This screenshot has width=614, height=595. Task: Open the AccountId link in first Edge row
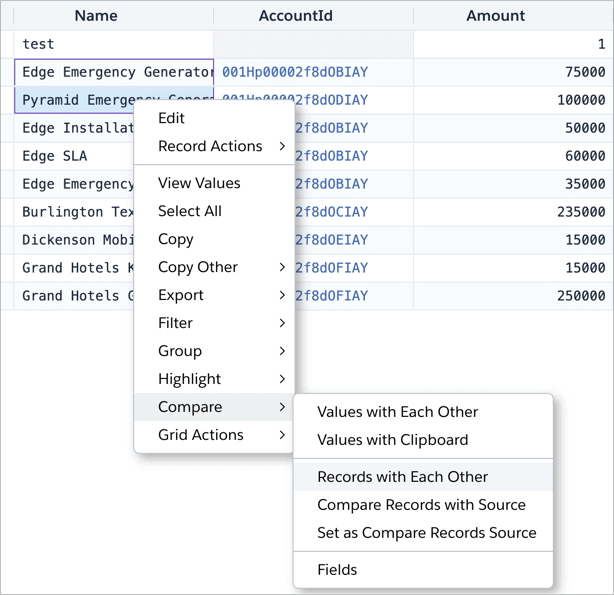pyautogui.click(x=295, y=72)
